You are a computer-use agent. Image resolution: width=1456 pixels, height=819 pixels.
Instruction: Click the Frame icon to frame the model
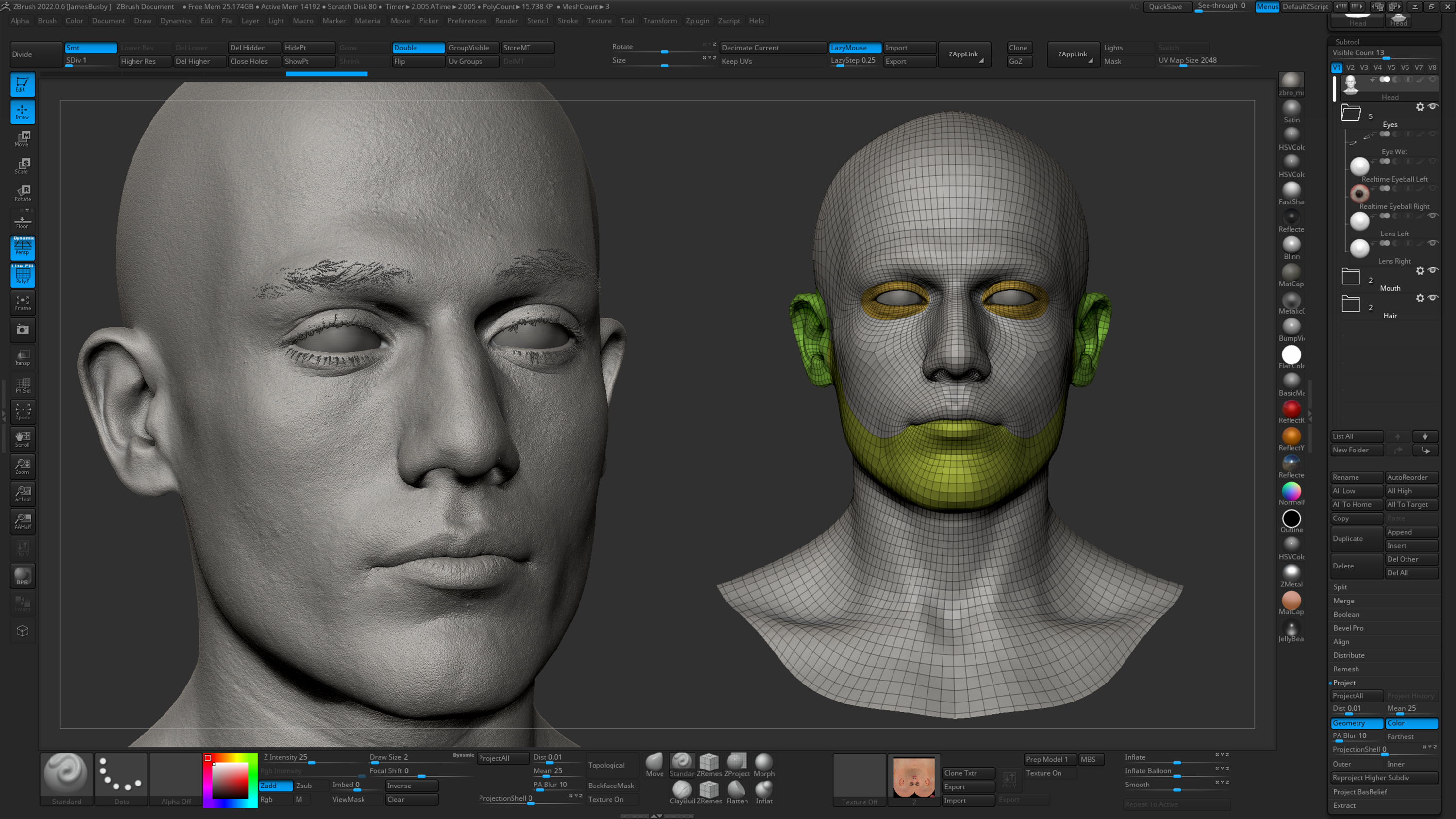(x=23, y=303)
